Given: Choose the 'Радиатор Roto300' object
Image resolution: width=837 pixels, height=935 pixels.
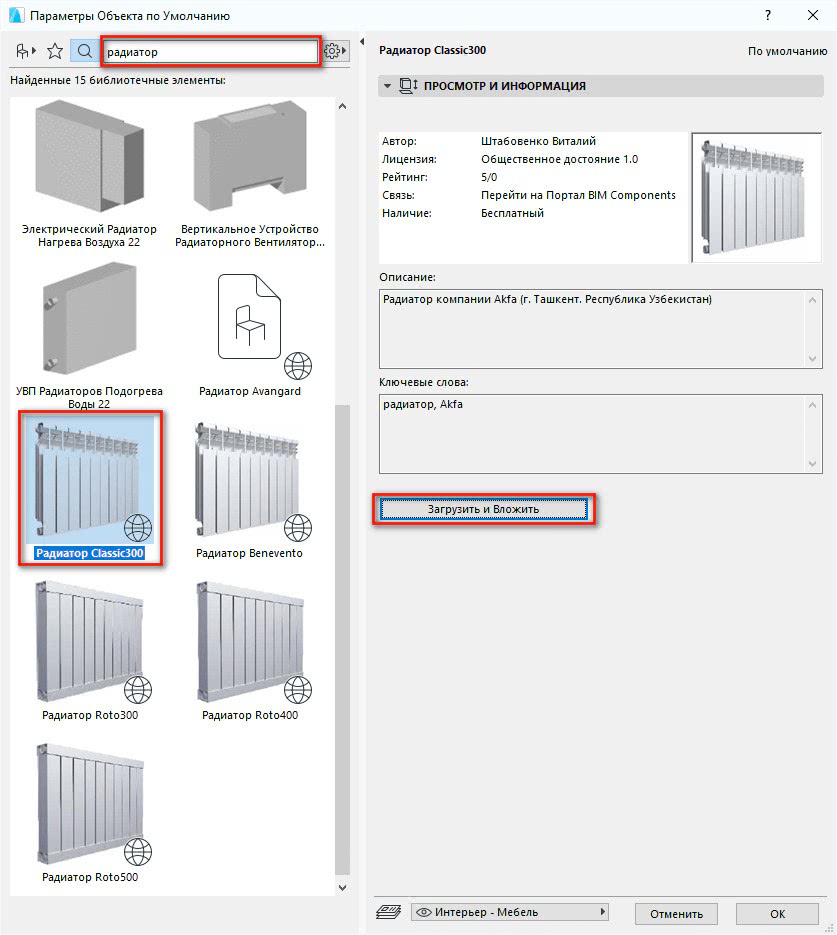Looking at the screenshot, I should point(90,645).
